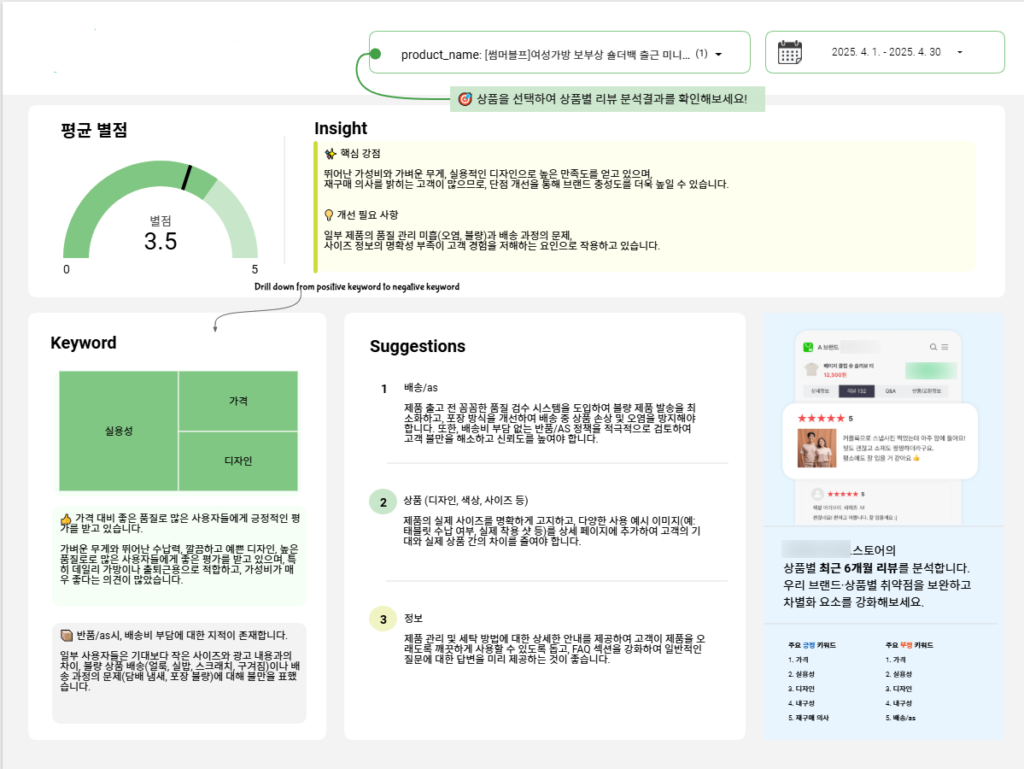This screenshot has height=769, width=1024.
Task: Click the bee icon next to 핵심 강점
Action: click(331, 154)
